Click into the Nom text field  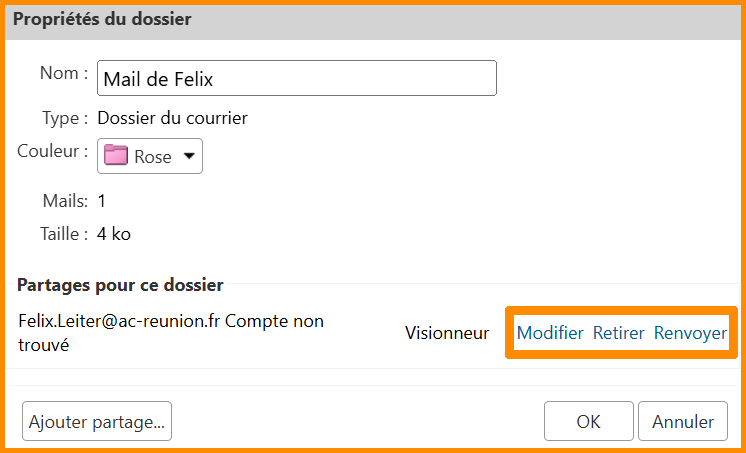tap(296, 78)
